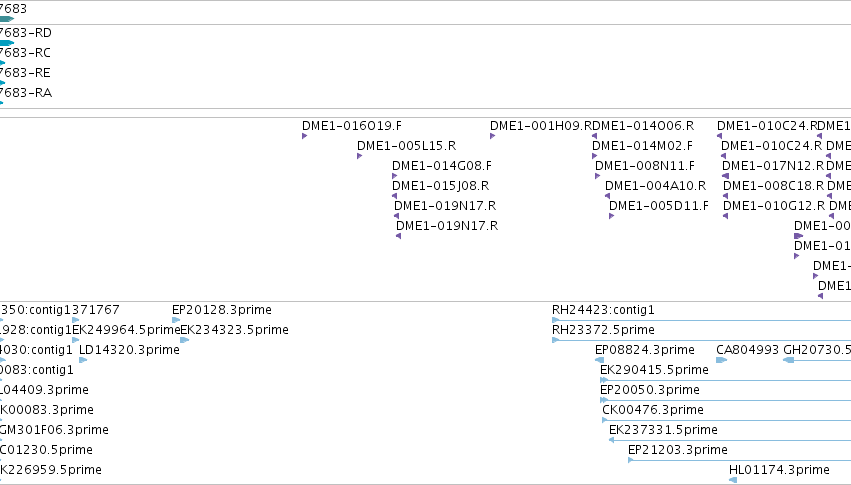Click the DME1-001H09.R feature label
This screenshot has height=485, width=851.
coord(541,126)
